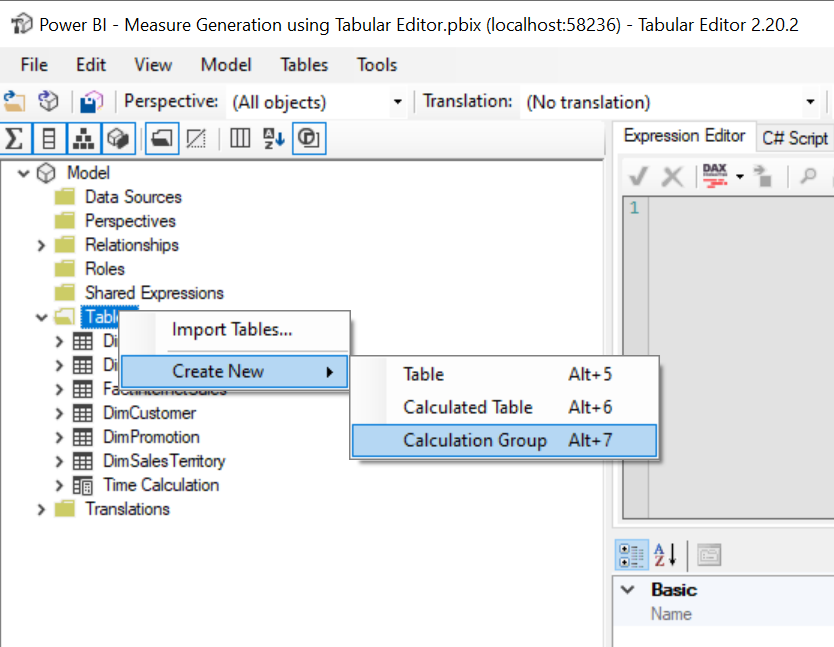Open the Translation dropdown
This screenshot has height=647, width=834.
(810, 102)
